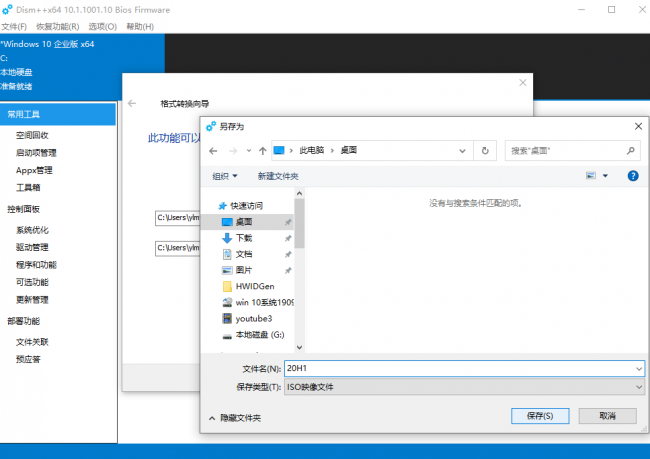Select 驱动管理 in Dism++ sidebar
Screen dimensions: 650x459
(x=32, y=247)
